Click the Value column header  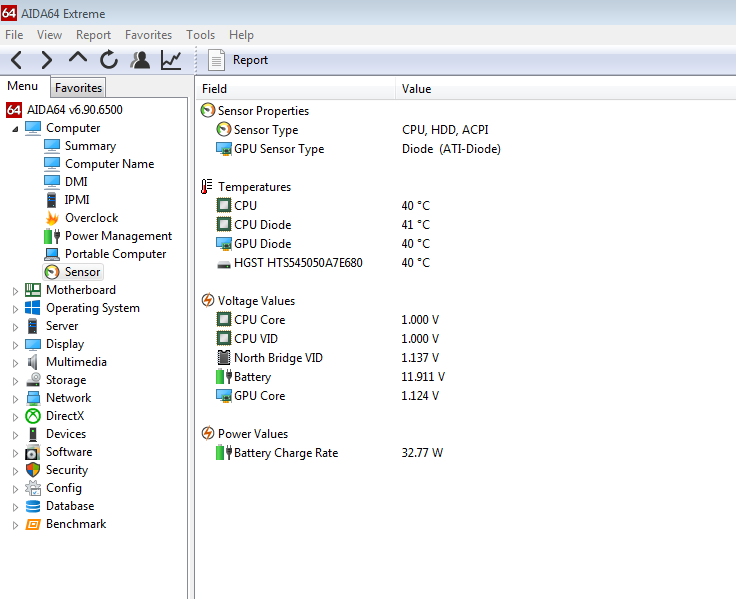point(566,89)
